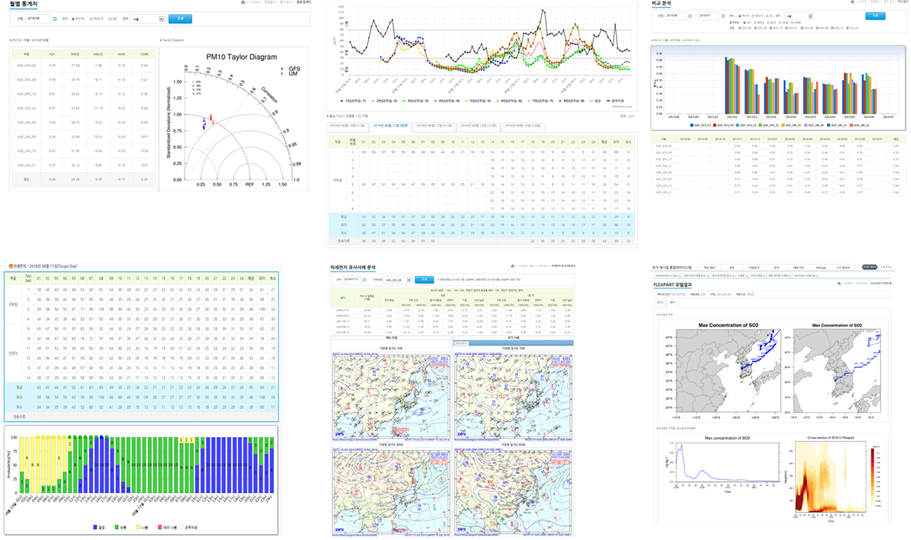Toggle blue 좋음 legend swatch under stacked bar chart
911x540 pixels.
coord(95,527)
